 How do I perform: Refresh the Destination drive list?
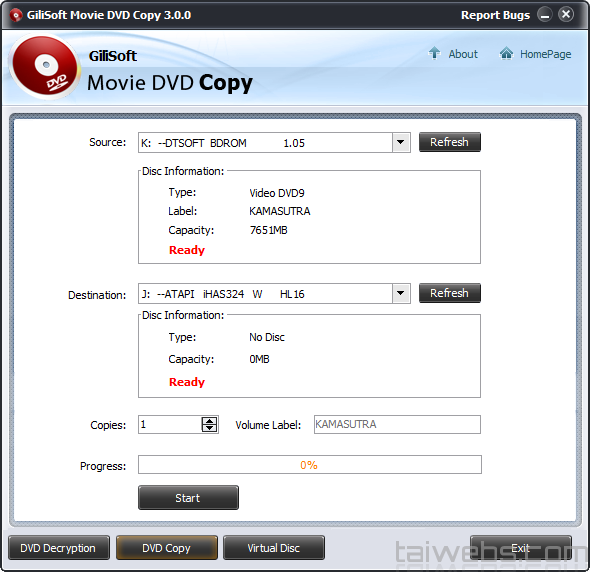click(450, 293)
